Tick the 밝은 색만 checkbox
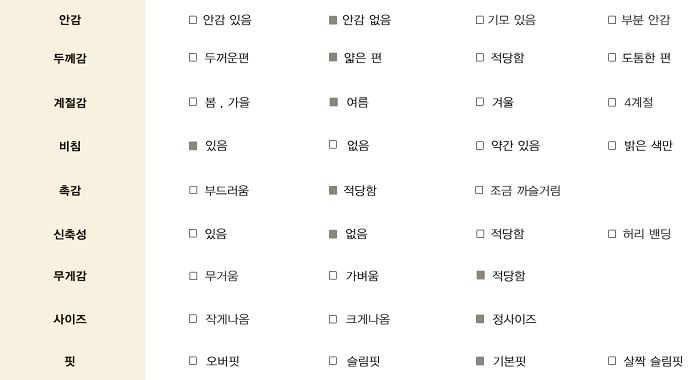This screenshot has width=700, height=380. [x=612, y=146]
